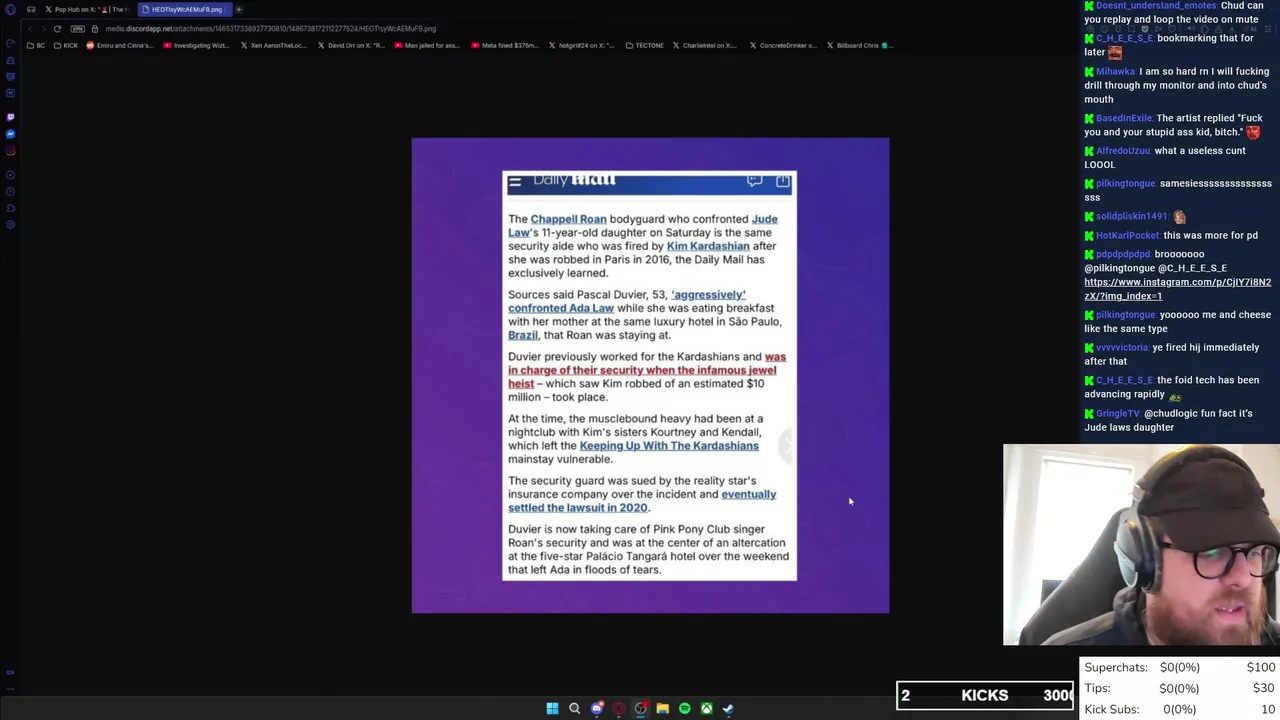Click the Tips goal row
The width and height of the screenshot is (1280, 720).
(1180, 688)
